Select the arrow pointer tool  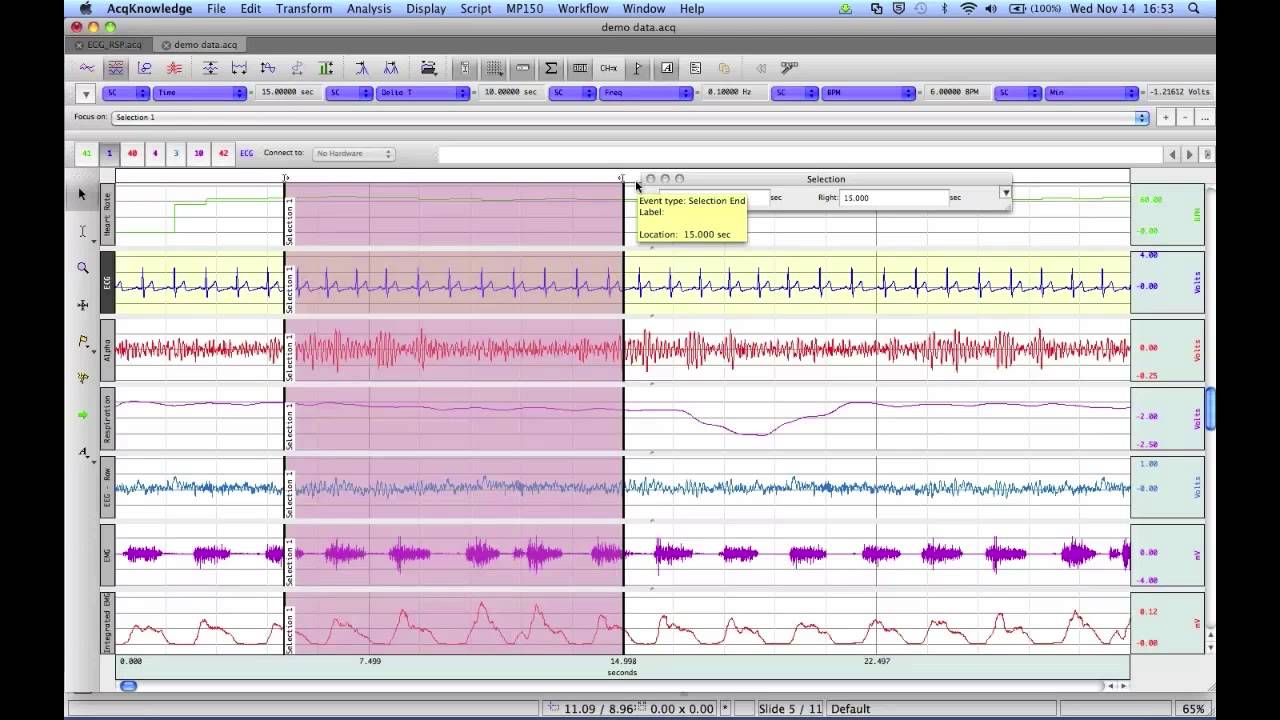[x=83, y=195]
